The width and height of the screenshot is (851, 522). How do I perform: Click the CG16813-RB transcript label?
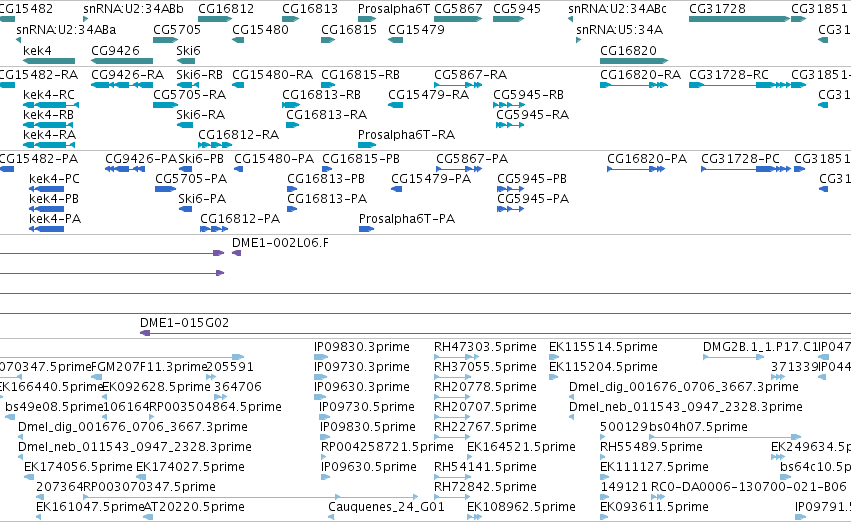[321, 95]
